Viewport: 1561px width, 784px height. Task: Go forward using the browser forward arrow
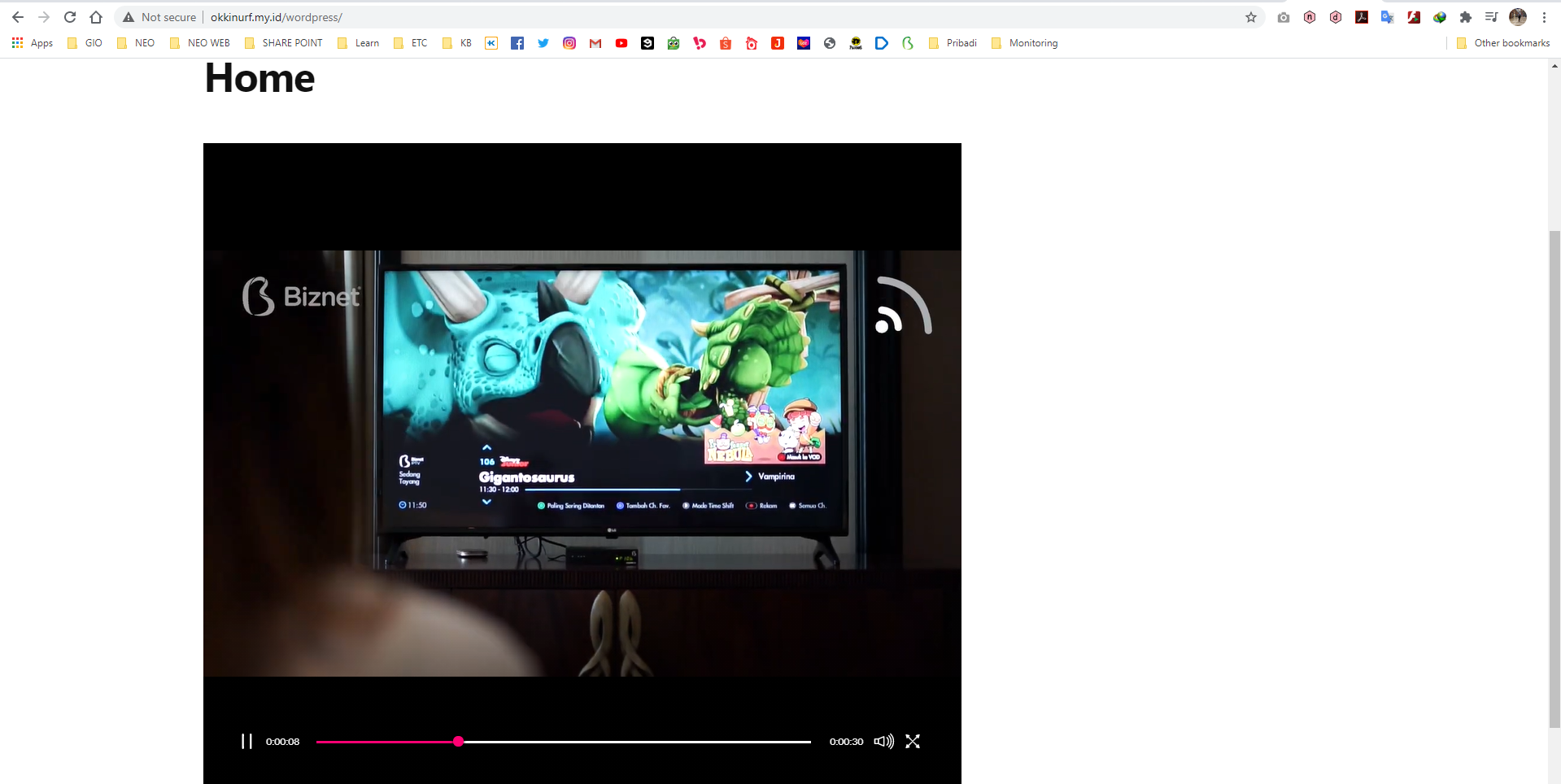(x=44, y=17)
